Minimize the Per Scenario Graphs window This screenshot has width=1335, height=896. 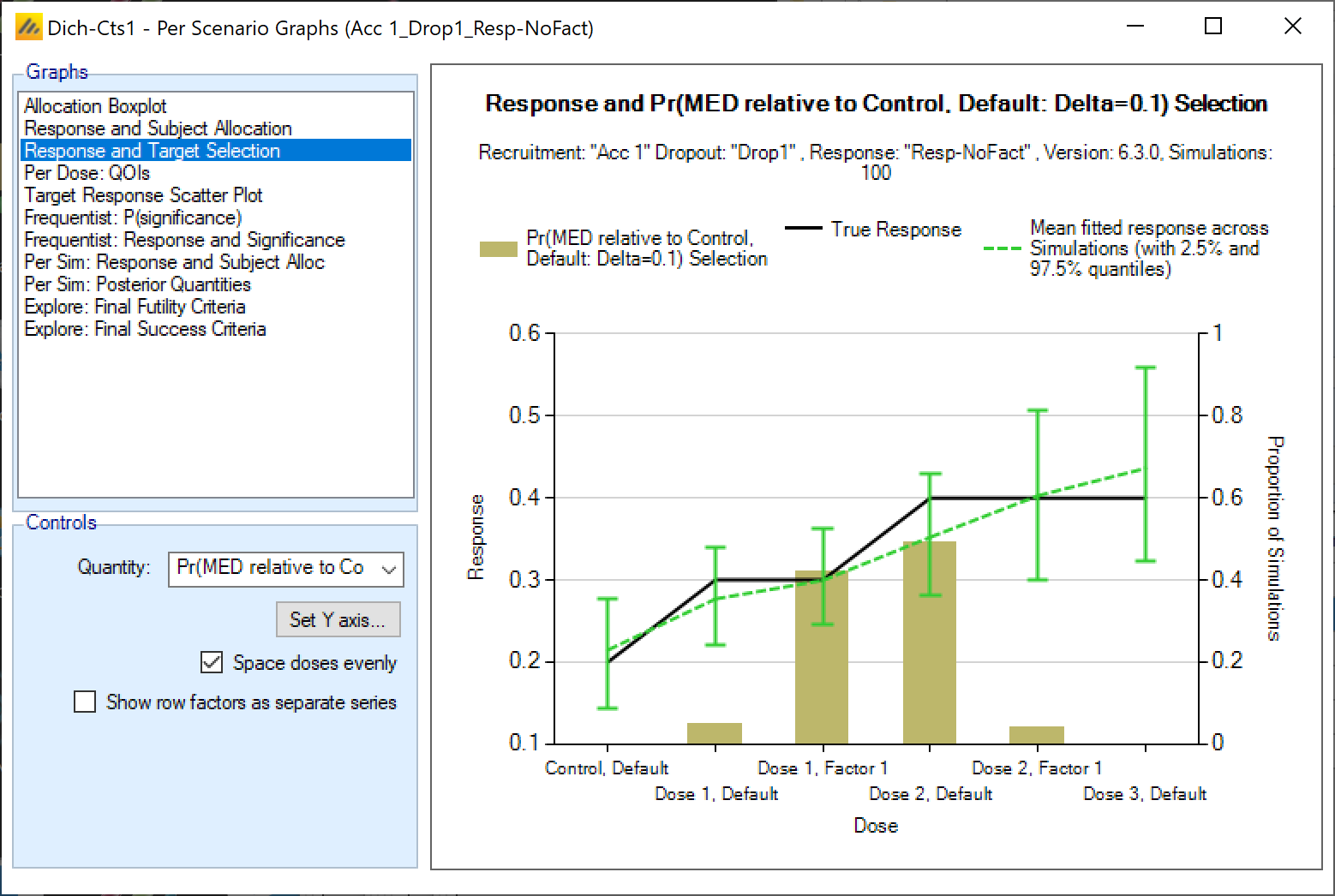click(x=1135, y=27)
